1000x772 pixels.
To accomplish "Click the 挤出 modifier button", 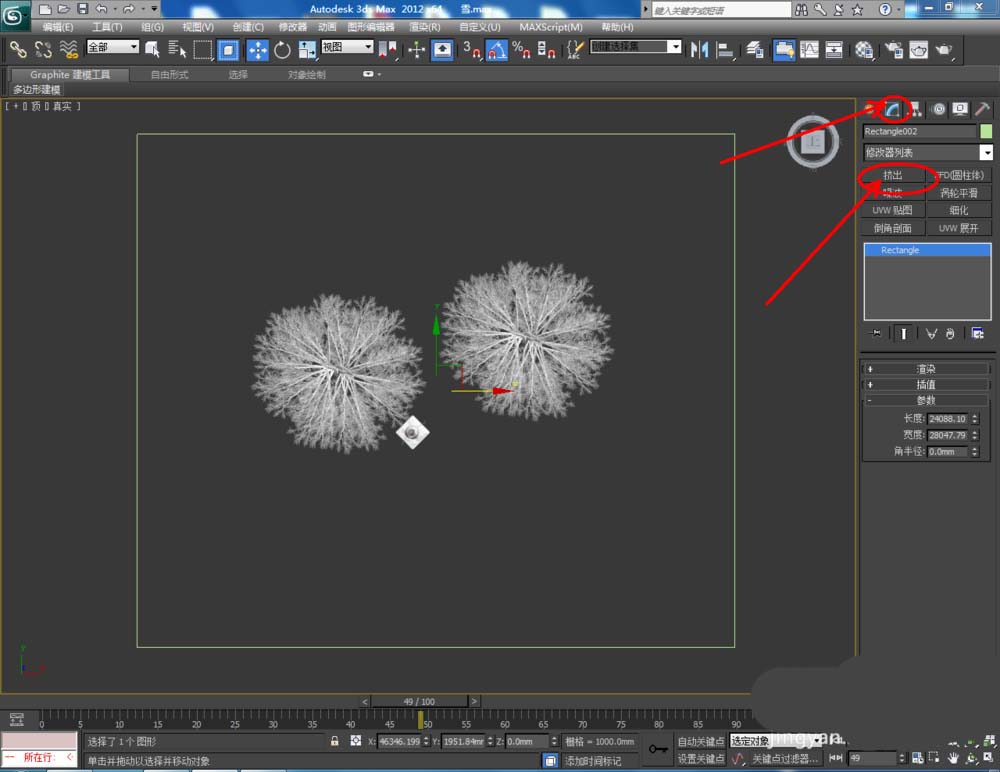I will (893, 175).
